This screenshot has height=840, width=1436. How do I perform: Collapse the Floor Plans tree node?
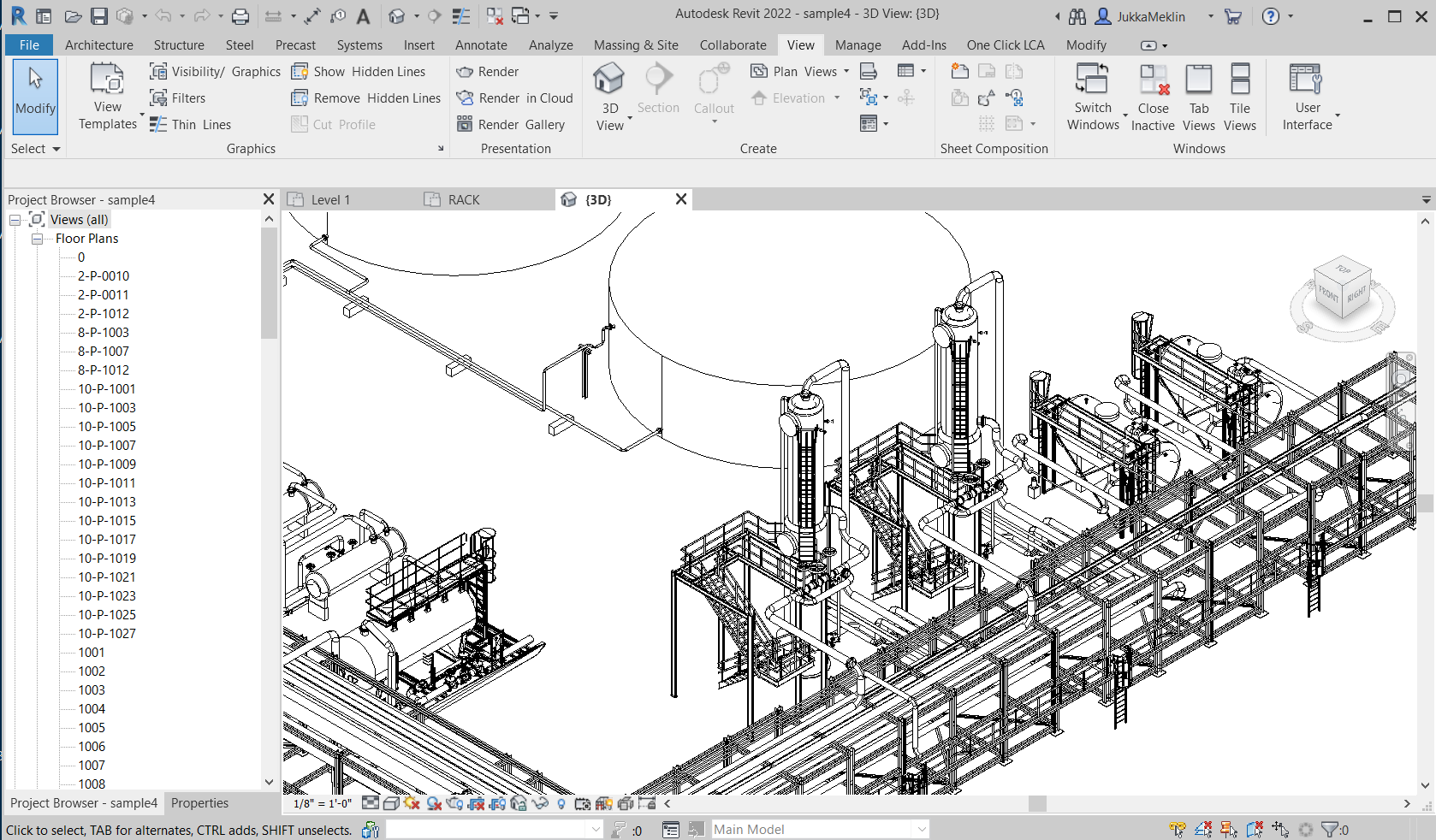38,239
